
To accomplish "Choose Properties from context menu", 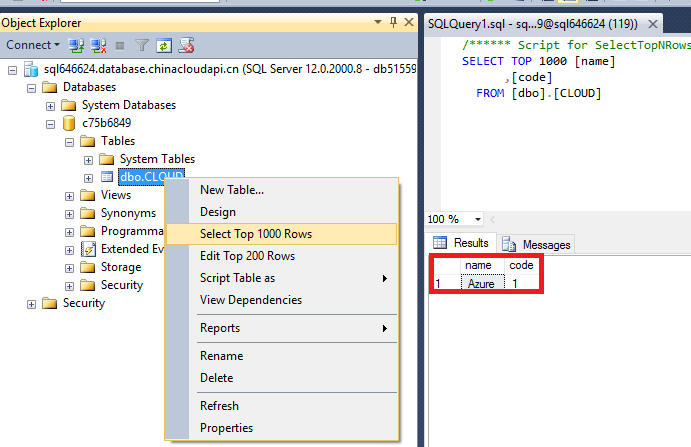I will (282, 428).
